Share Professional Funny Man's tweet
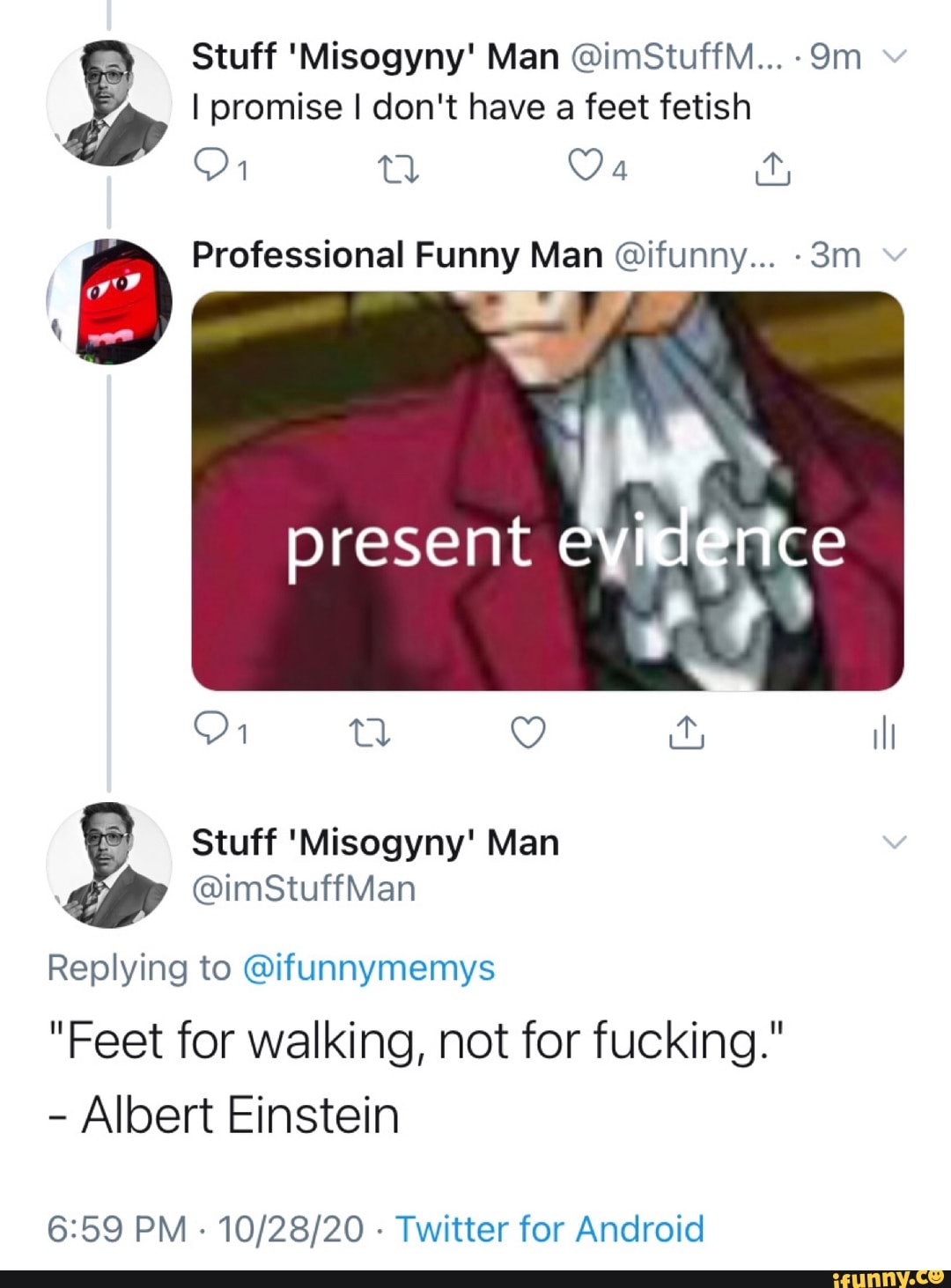Viewport: 951px width, 1288px height. coord(686,732)
